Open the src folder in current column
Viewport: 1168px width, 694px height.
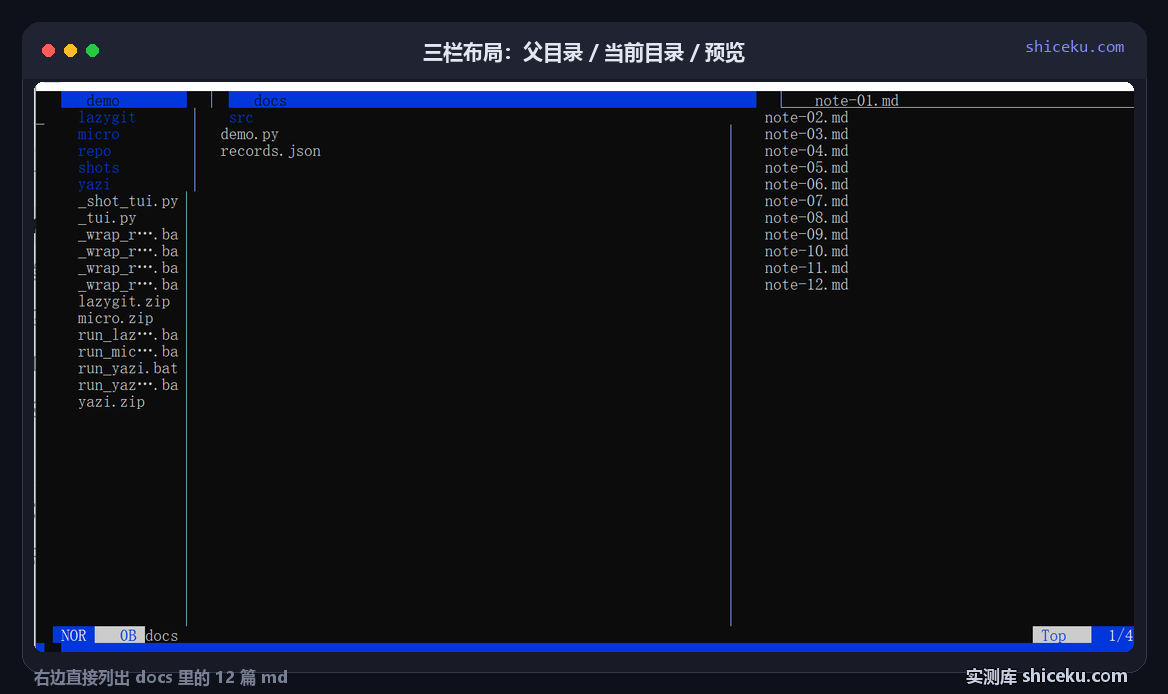[241, 118]
